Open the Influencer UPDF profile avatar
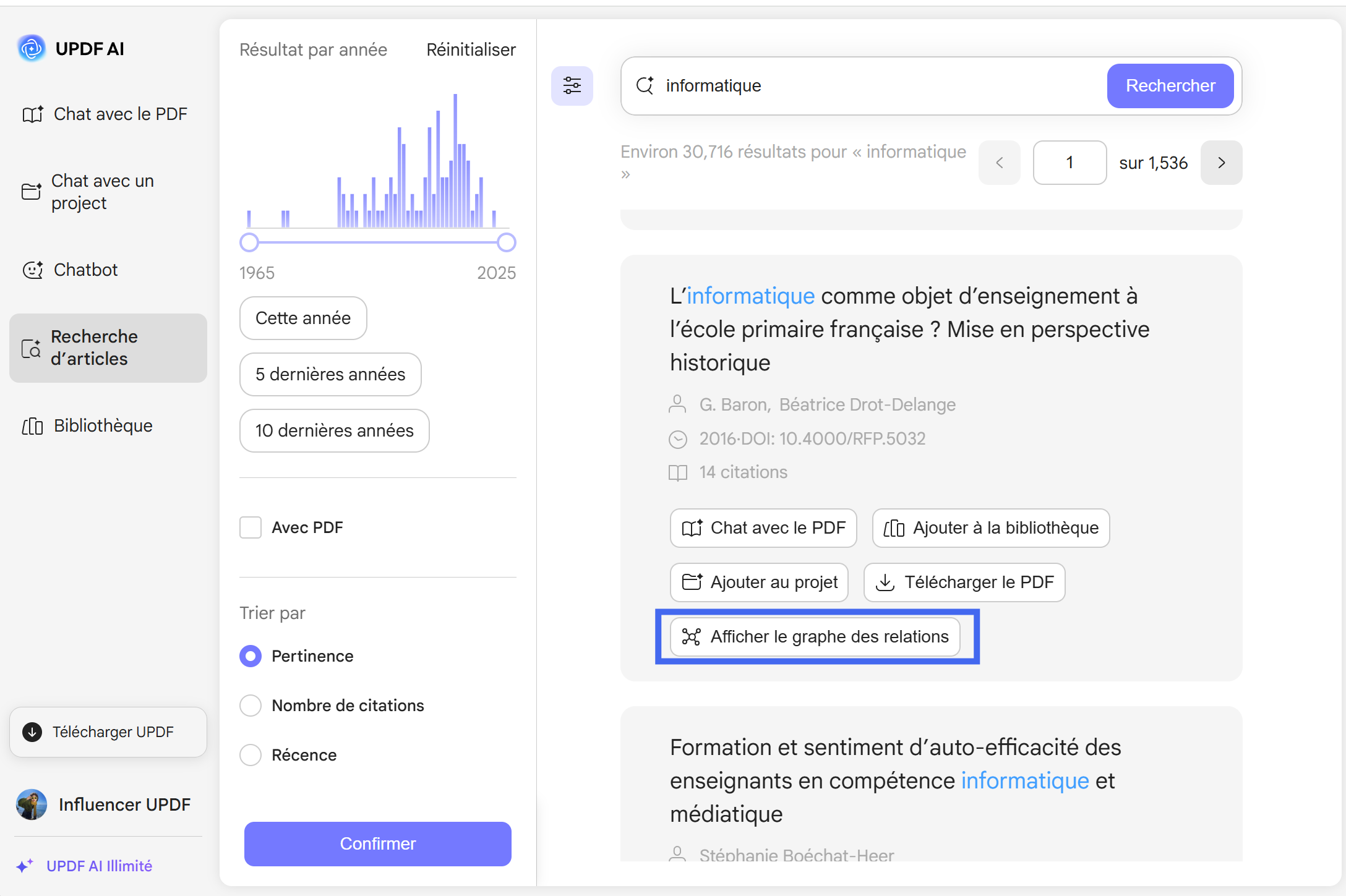This screenshot has height=896, width=1346. [32, 804]
